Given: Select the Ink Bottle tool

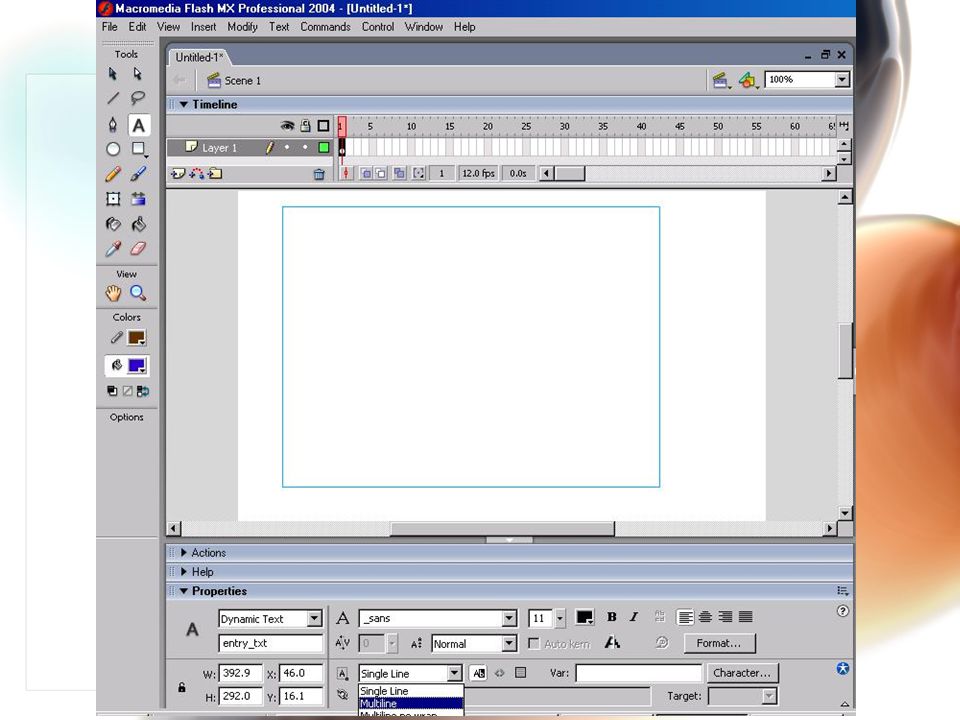Looking at the screenshot, I should [113, 224].
